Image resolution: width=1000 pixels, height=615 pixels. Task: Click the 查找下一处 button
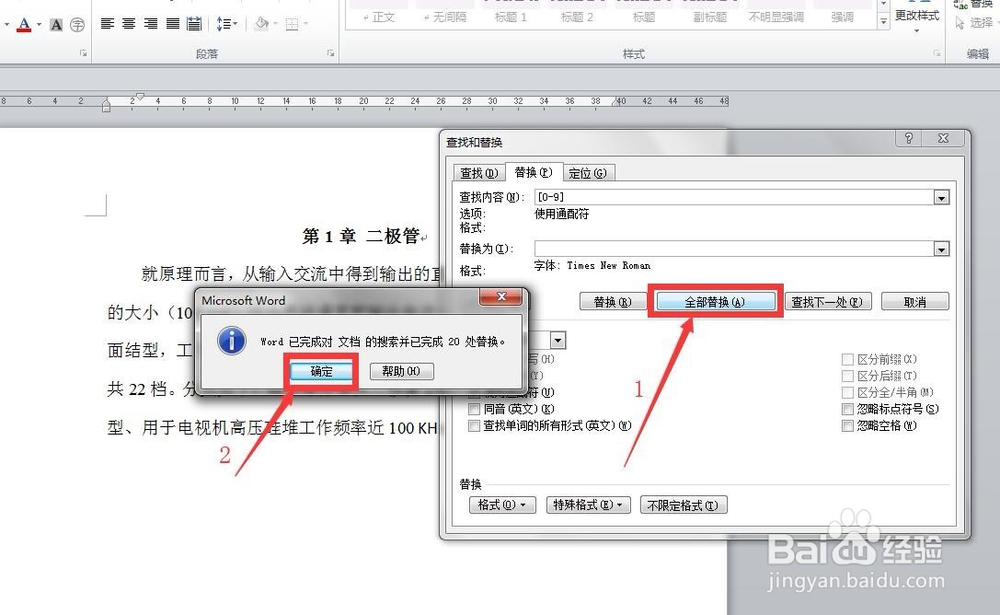827,302
